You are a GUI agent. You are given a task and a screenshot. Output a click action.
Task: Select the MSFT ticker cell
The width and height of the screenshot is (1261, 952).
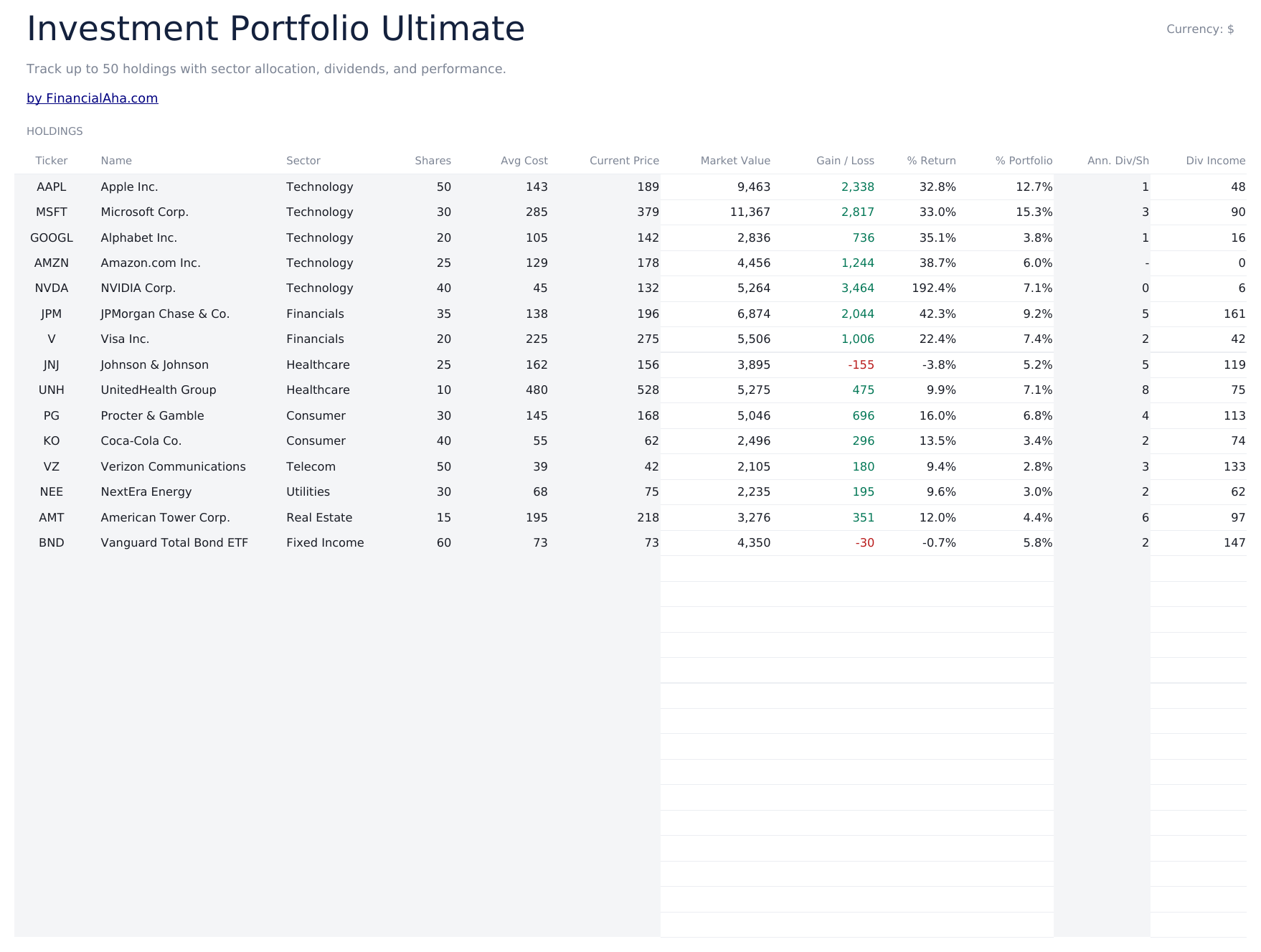coord(52,212)
